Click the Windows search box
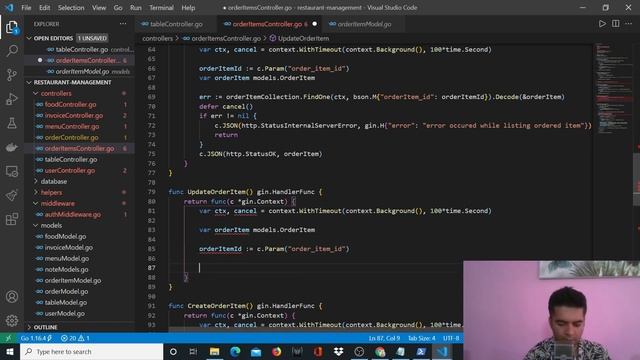 pyautogui.click(x=91, y=351)
